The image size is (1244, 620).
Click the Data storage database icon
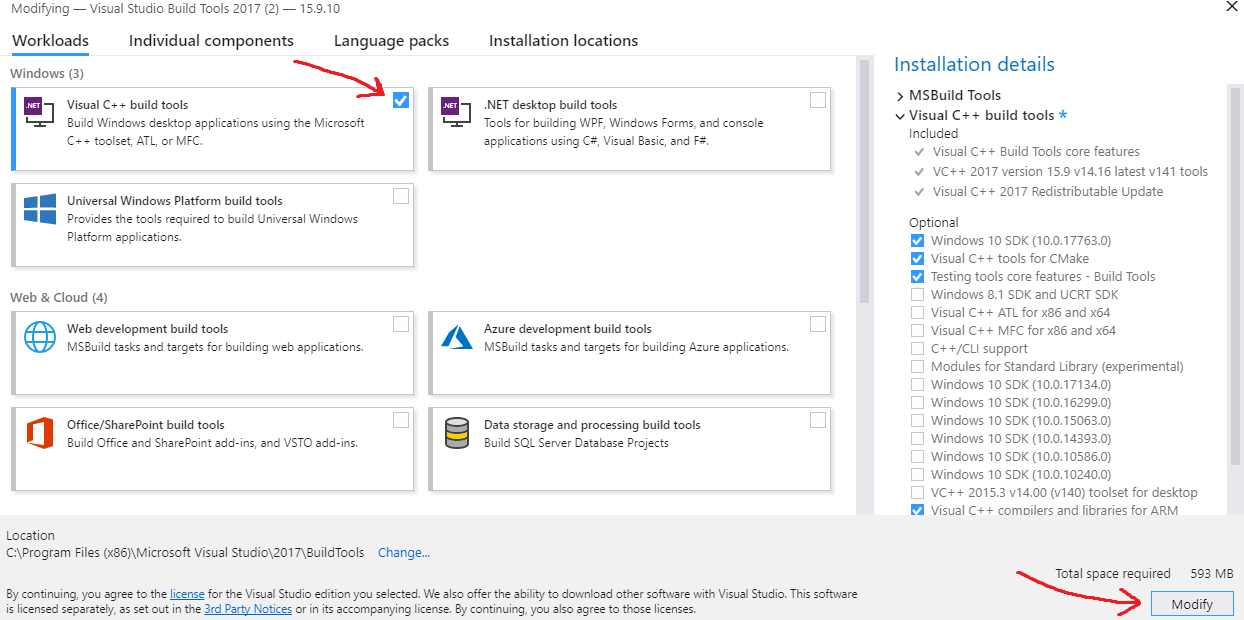coord(456,433)
